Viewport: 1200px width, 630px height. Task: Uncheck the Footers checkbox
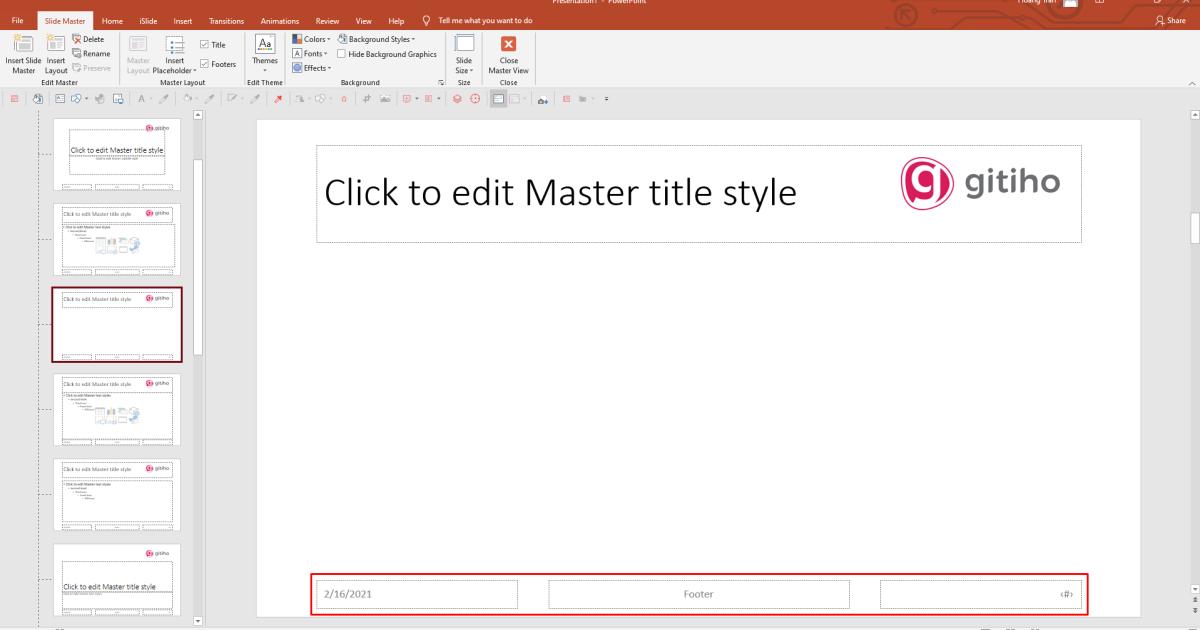click(x=206, y=63)
